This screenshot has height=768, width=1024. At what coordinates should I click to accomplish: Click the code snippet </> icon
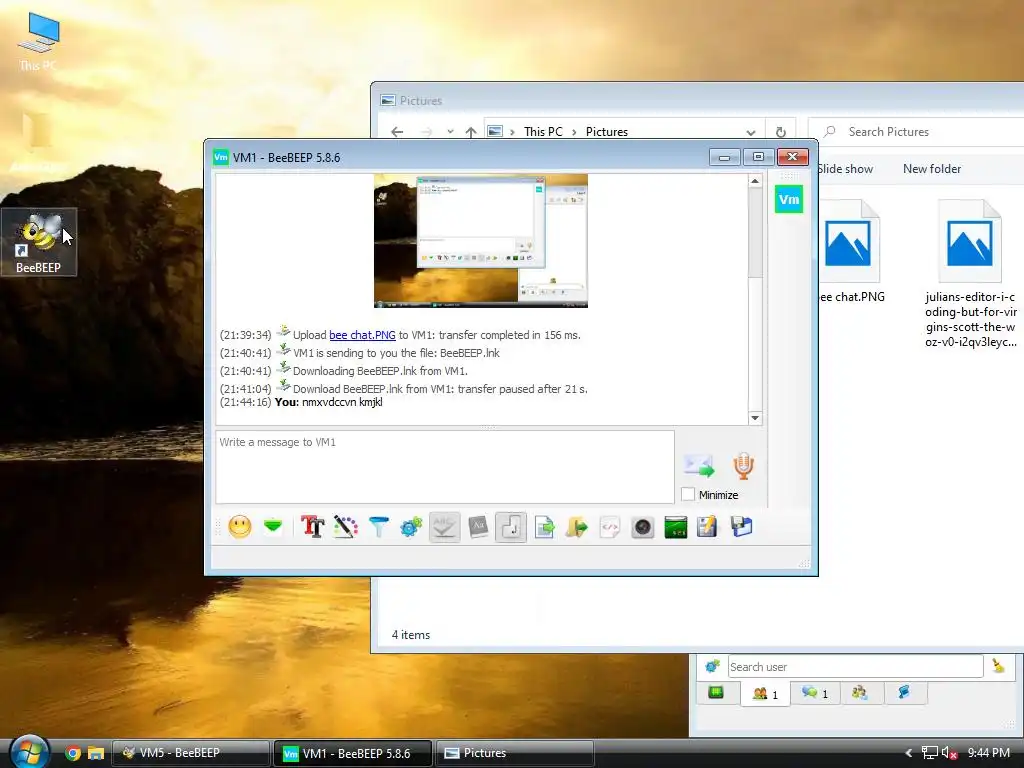[609, 526]
